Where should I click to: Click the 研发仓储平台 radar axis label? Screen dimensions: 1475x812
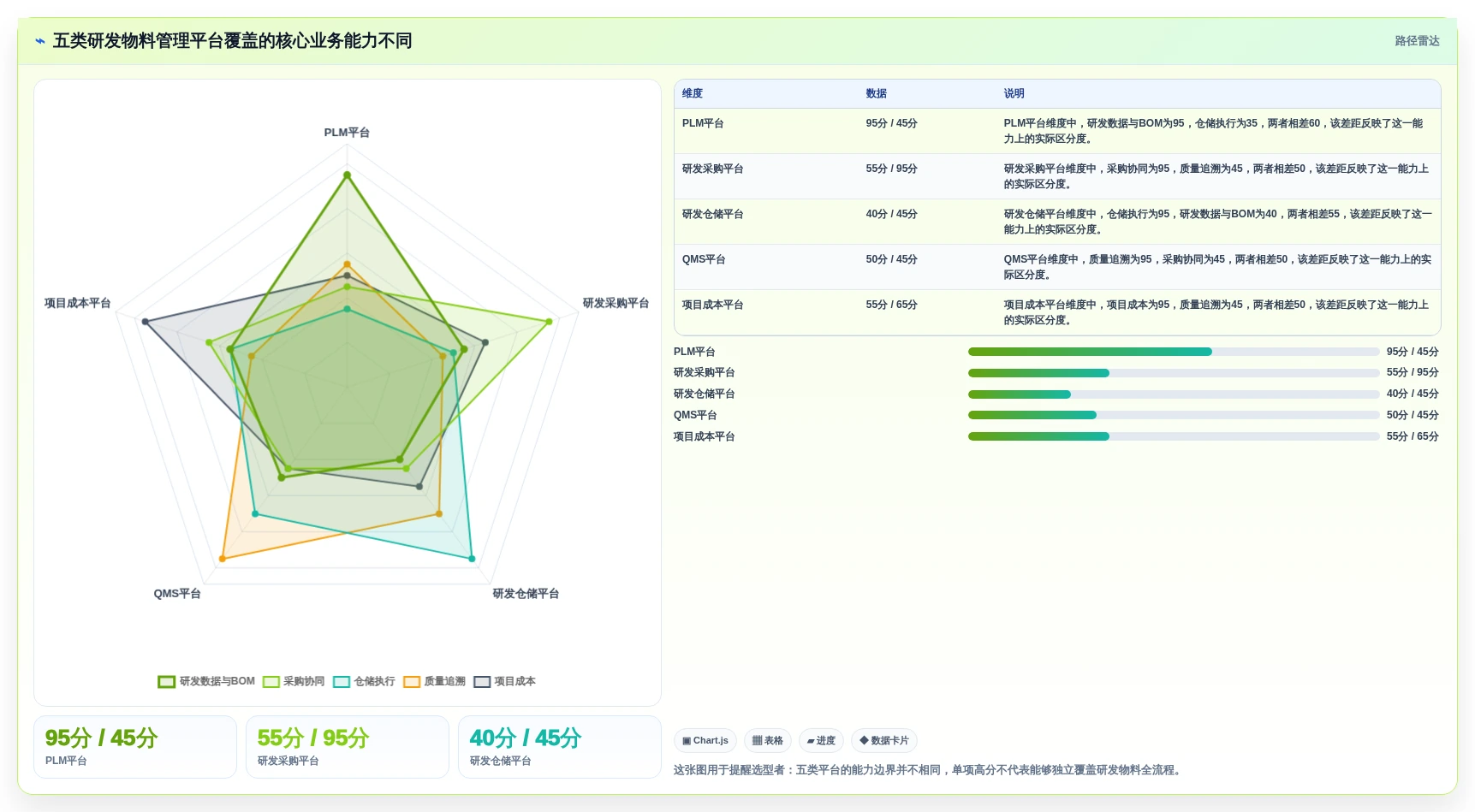526,594
